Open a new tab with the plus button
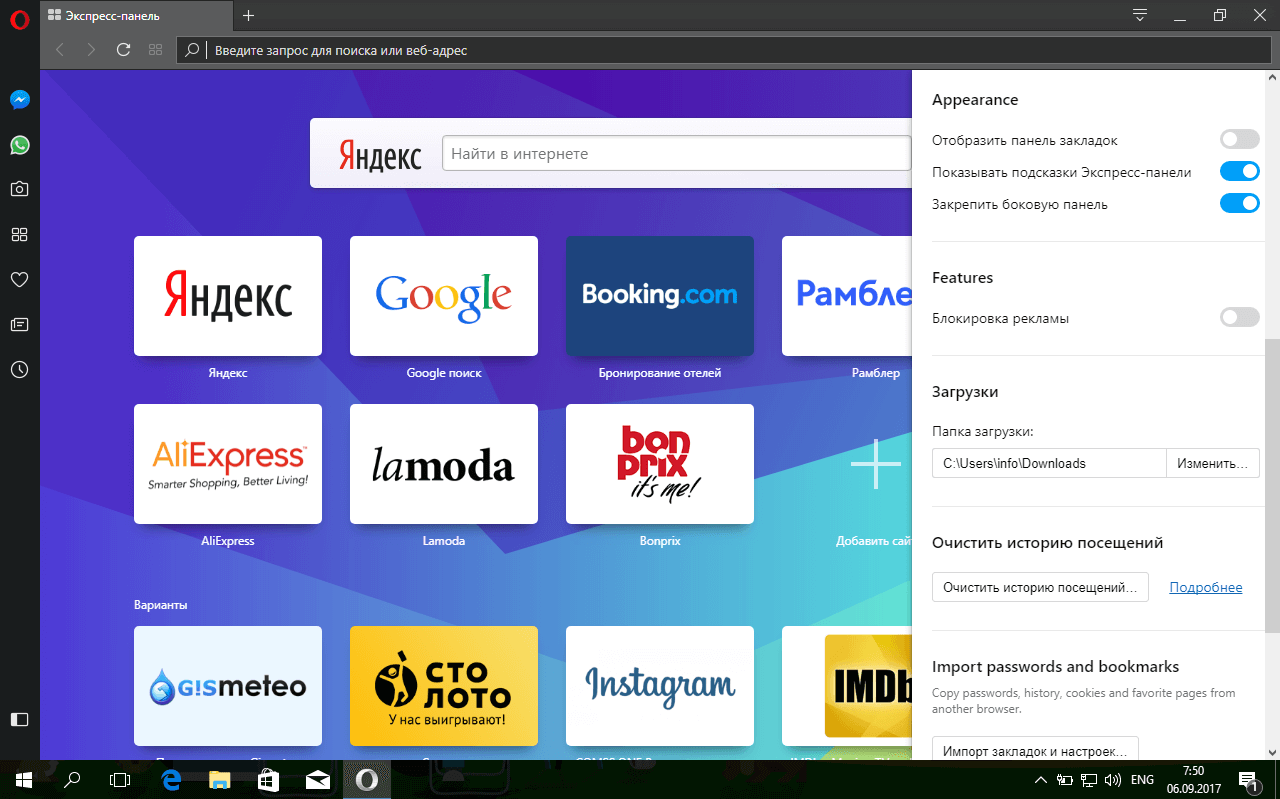Screen dimensions: 1280x799 click(x=248, y=15)
